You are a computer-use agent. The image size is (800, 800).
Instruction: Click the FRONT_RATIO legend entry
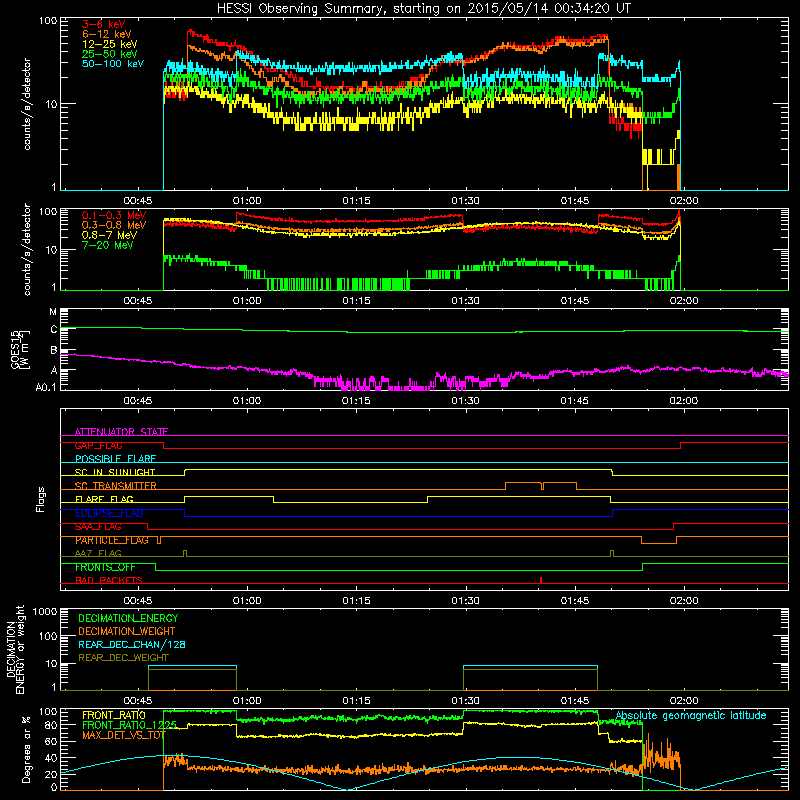click(113, 715)
